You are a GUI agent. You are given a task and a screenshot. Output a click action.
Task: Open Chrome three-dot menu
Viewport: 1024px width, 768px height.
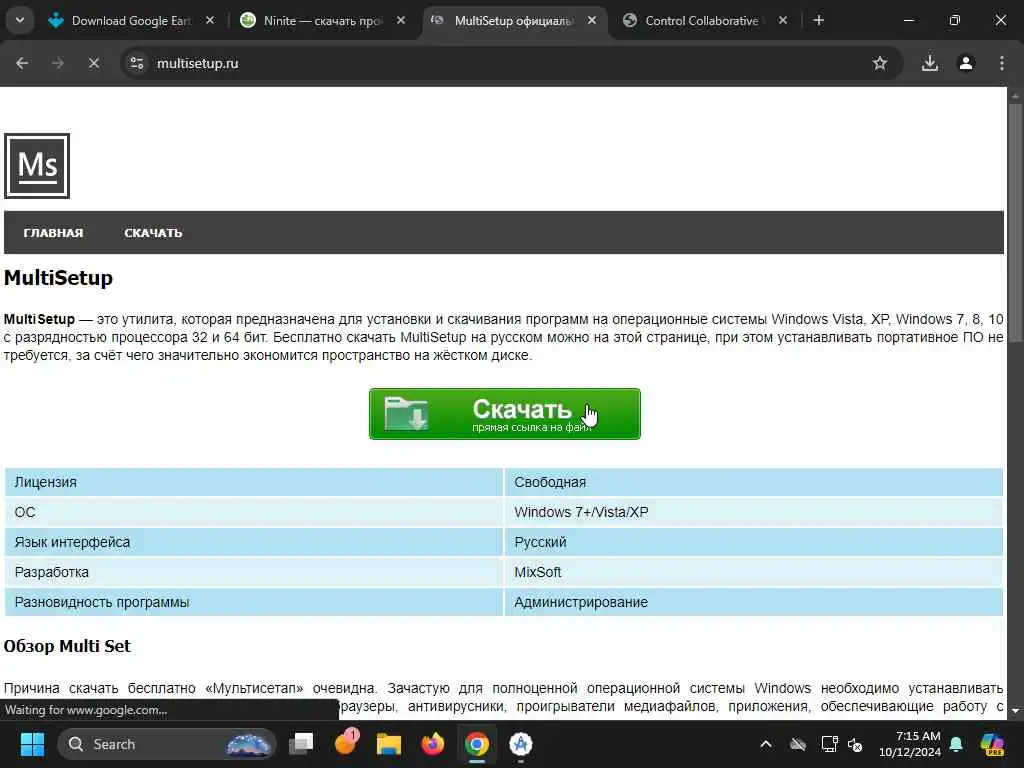(1002, 63)
